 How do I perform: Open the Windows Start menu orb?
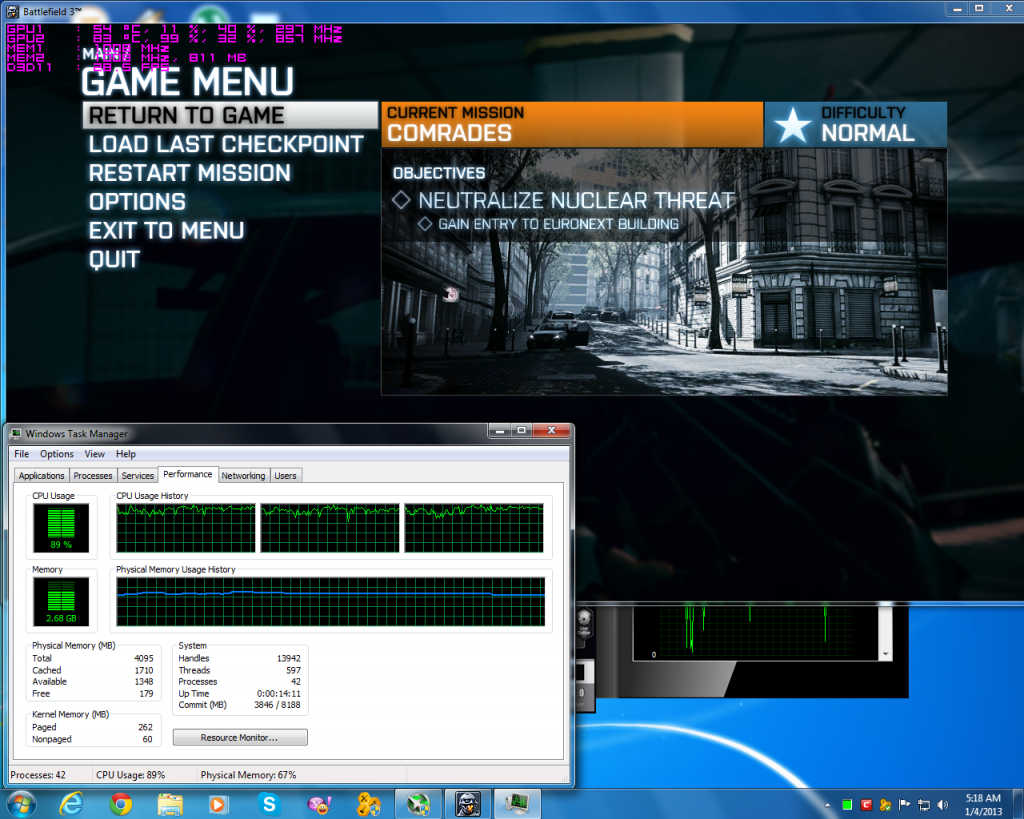click(20, 804)
